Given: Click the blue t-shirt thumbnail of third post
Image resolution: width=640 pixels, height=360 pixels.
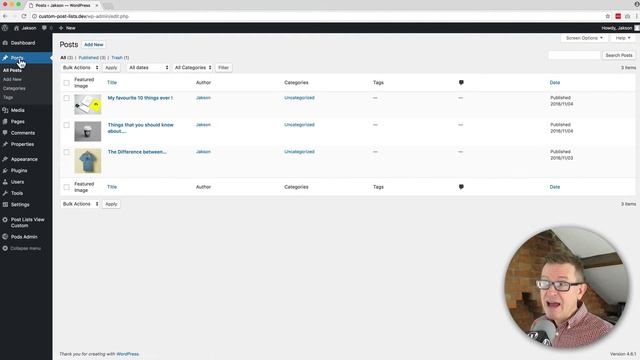Looking at the screenshot, I should pyautogui.click(x=88, y=161).
